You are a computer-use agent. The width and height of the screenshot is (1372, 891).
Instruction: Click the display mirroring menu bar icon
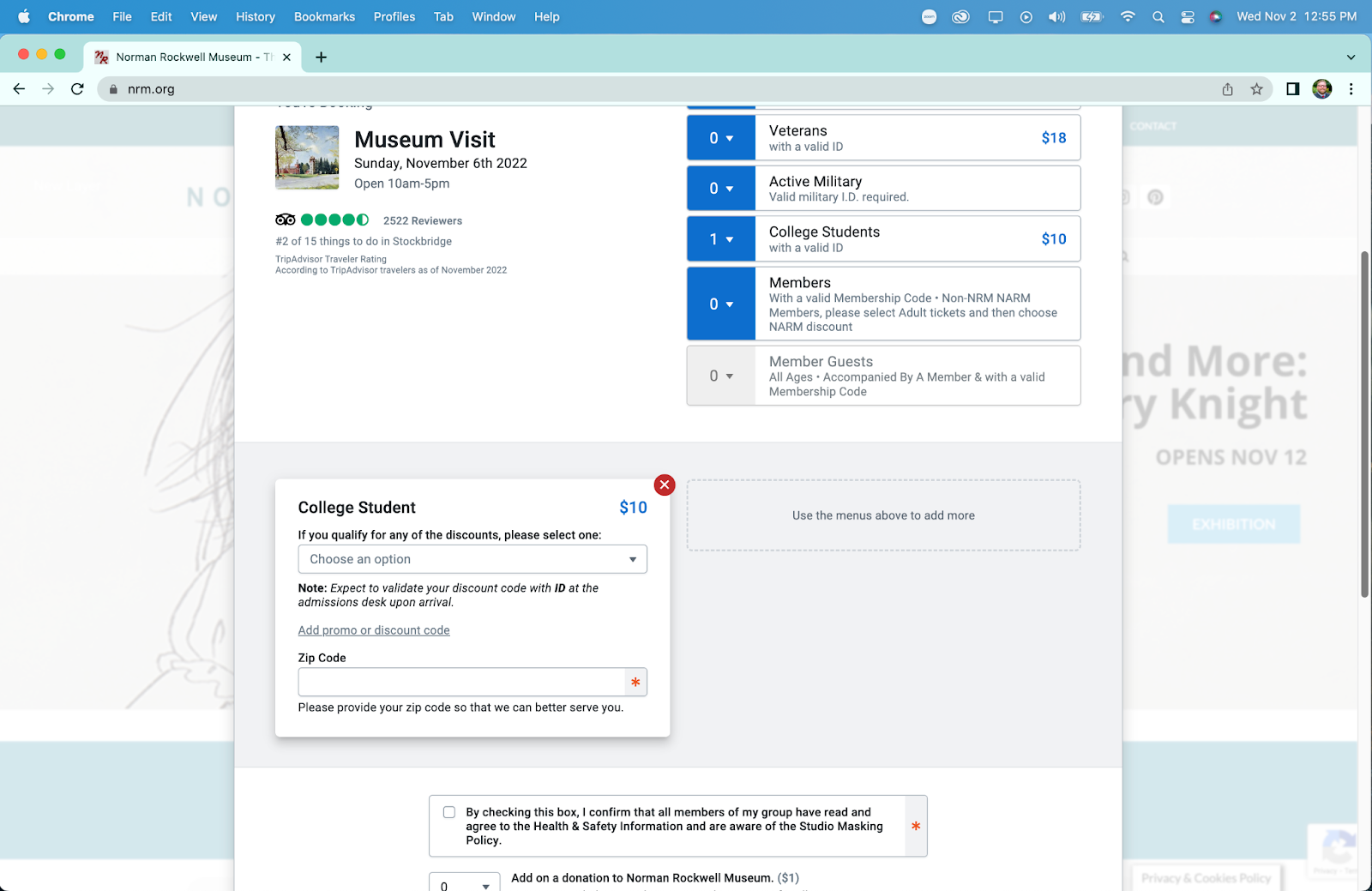996,16
